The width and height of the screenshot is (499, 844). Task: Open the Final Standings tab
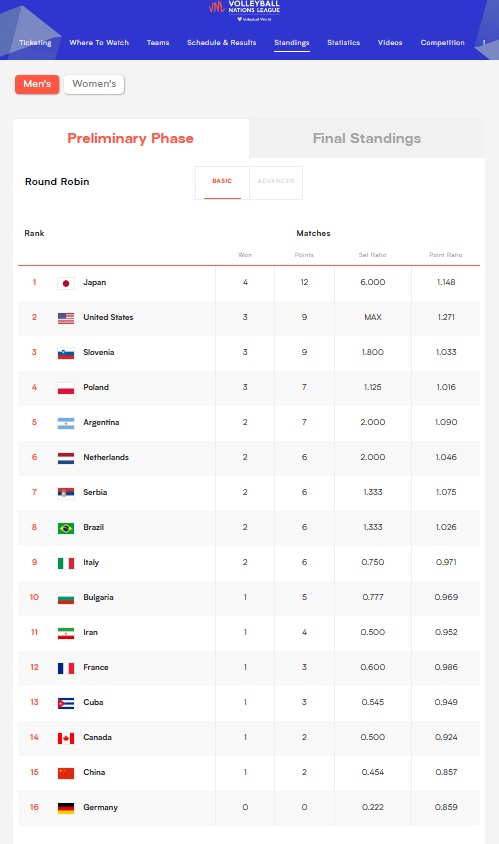pos(367,138)
